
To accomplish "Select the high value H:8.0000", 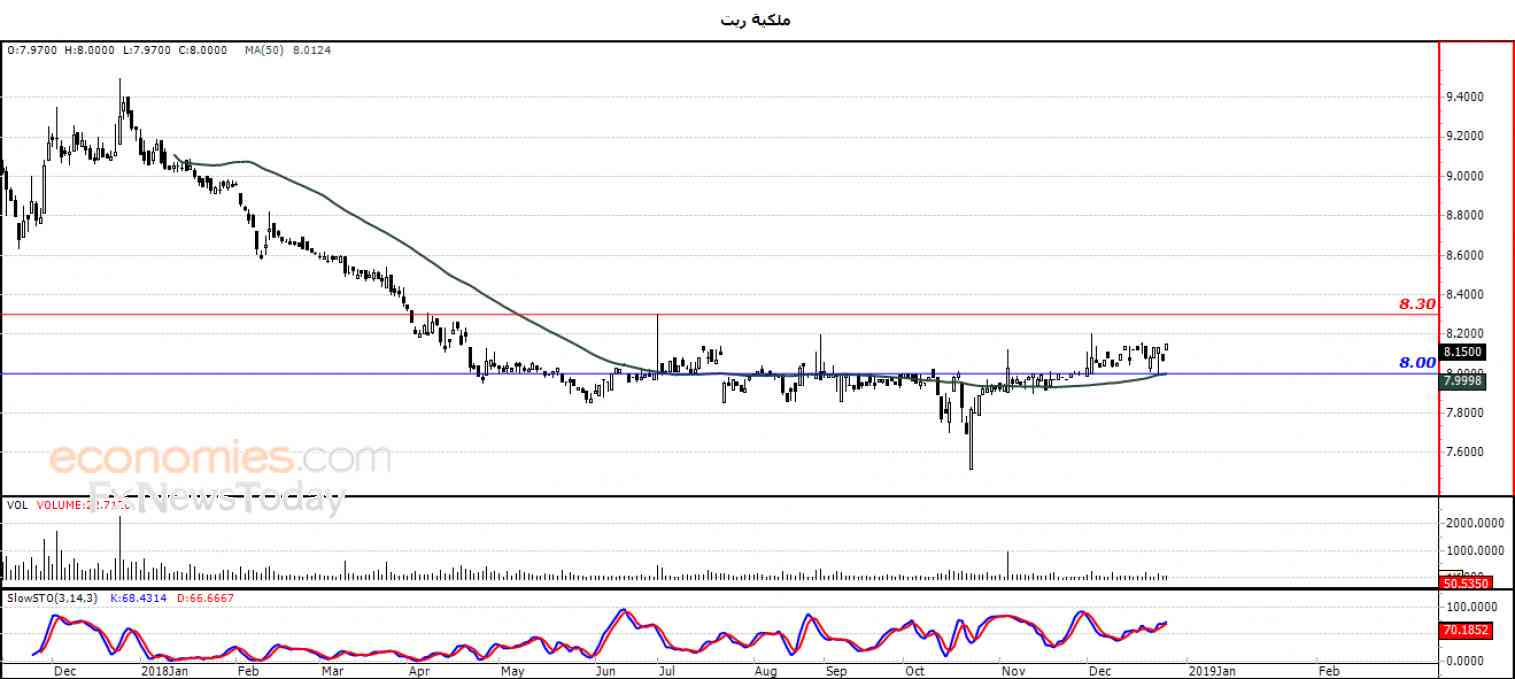I will tap(91, 50).
